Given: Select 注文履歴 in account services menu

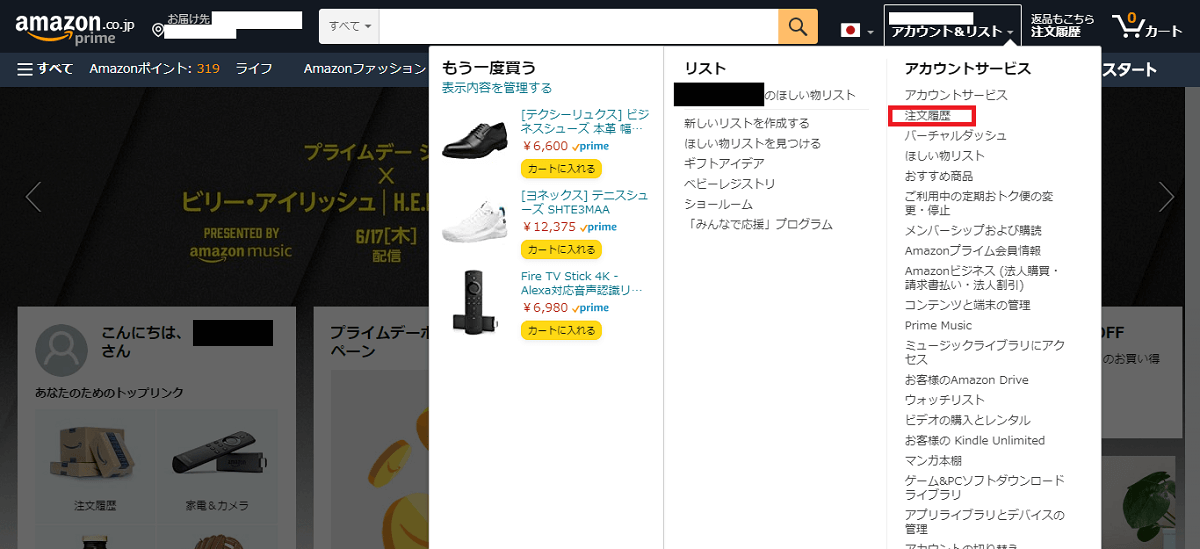Looking at the screenshot, I should [925, 116].
